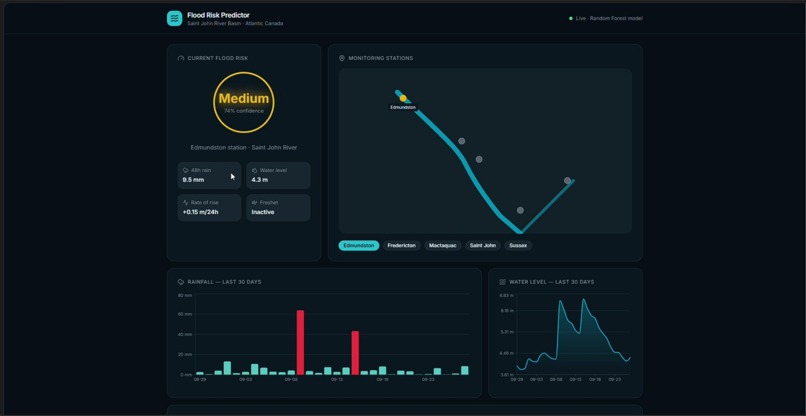Click the 'CURRENT FLOOD RISK' heading
The width and height of the screenshot is (806, 416).
click(217, 59)
